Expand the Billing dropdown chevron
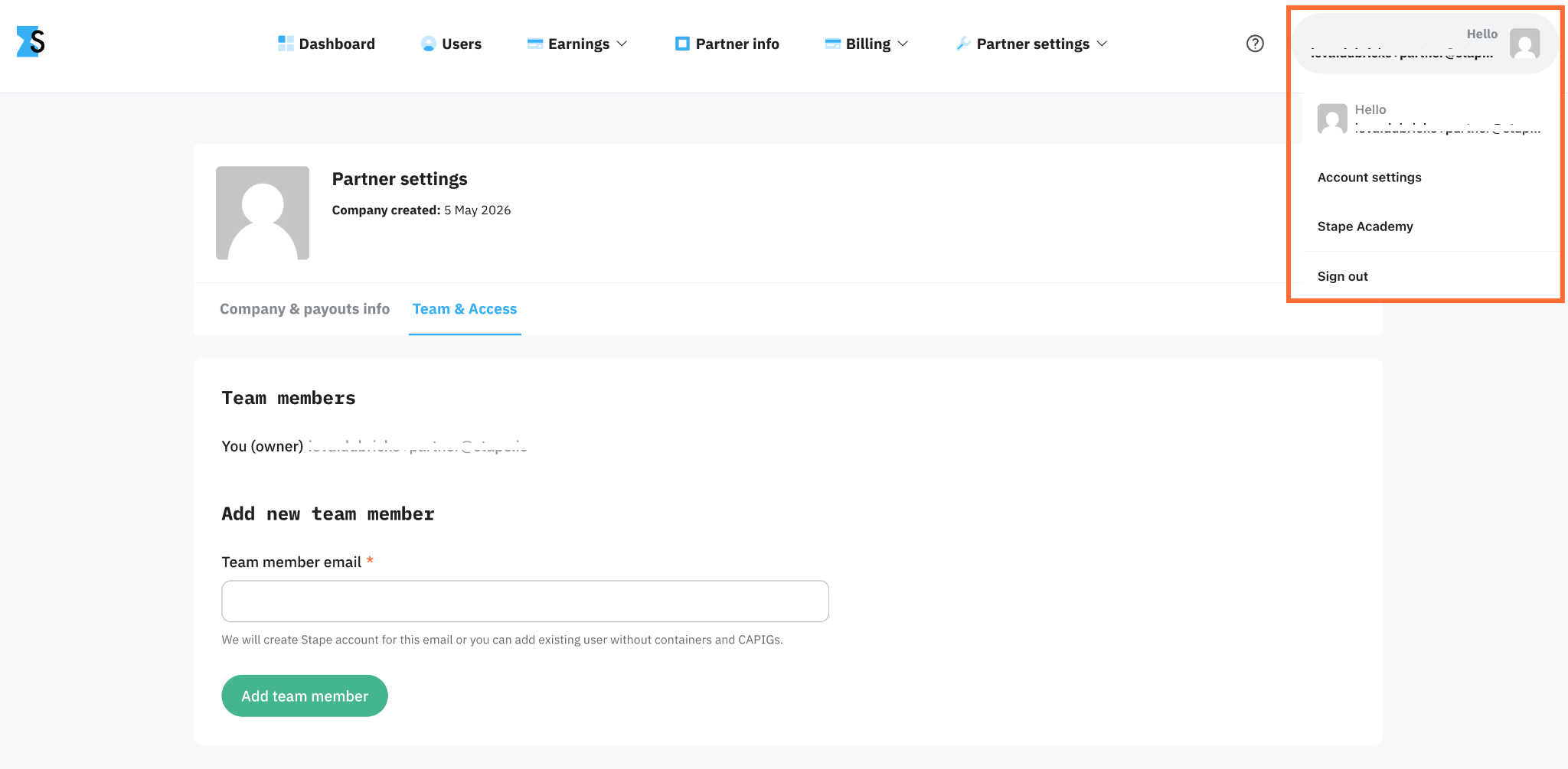 click(x=903, y=44)
